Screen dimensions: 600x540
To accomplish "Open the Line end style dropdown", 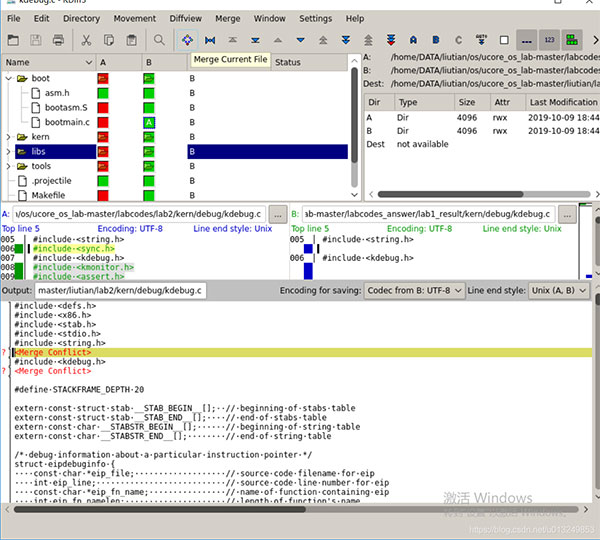I will pyautogui.click(x=559, y=291).
